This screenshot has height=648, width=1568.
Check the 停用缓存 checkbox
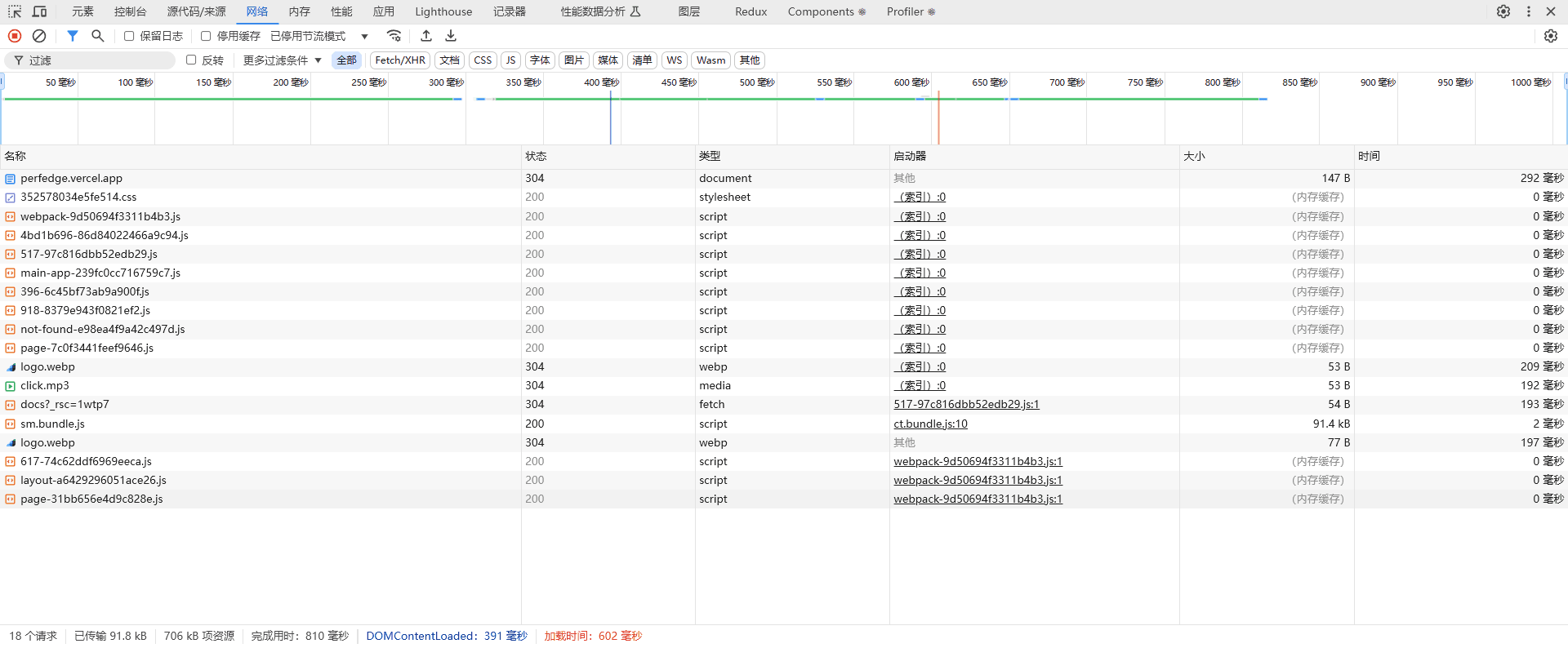click(x=206, y=36)
